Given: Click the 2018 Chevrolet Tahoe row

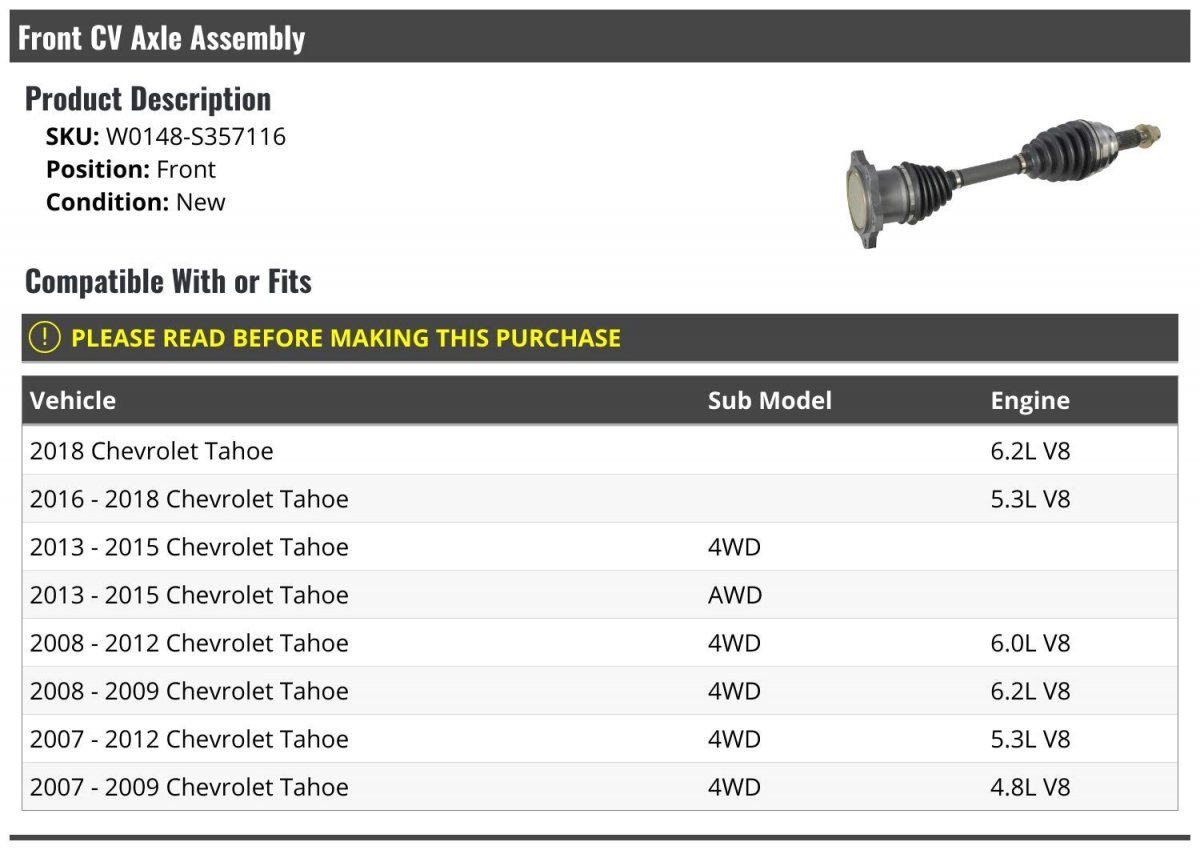Looking at the screenshot, I should (x=600, y=451).
